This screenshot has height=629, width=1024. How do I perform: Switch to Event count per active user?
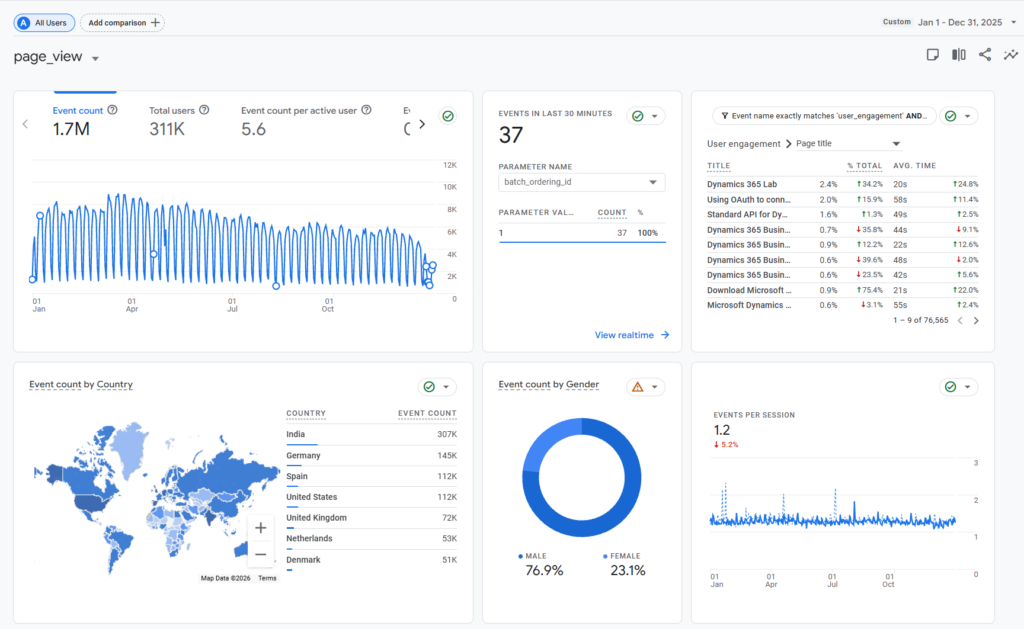[x=299, y=110]
